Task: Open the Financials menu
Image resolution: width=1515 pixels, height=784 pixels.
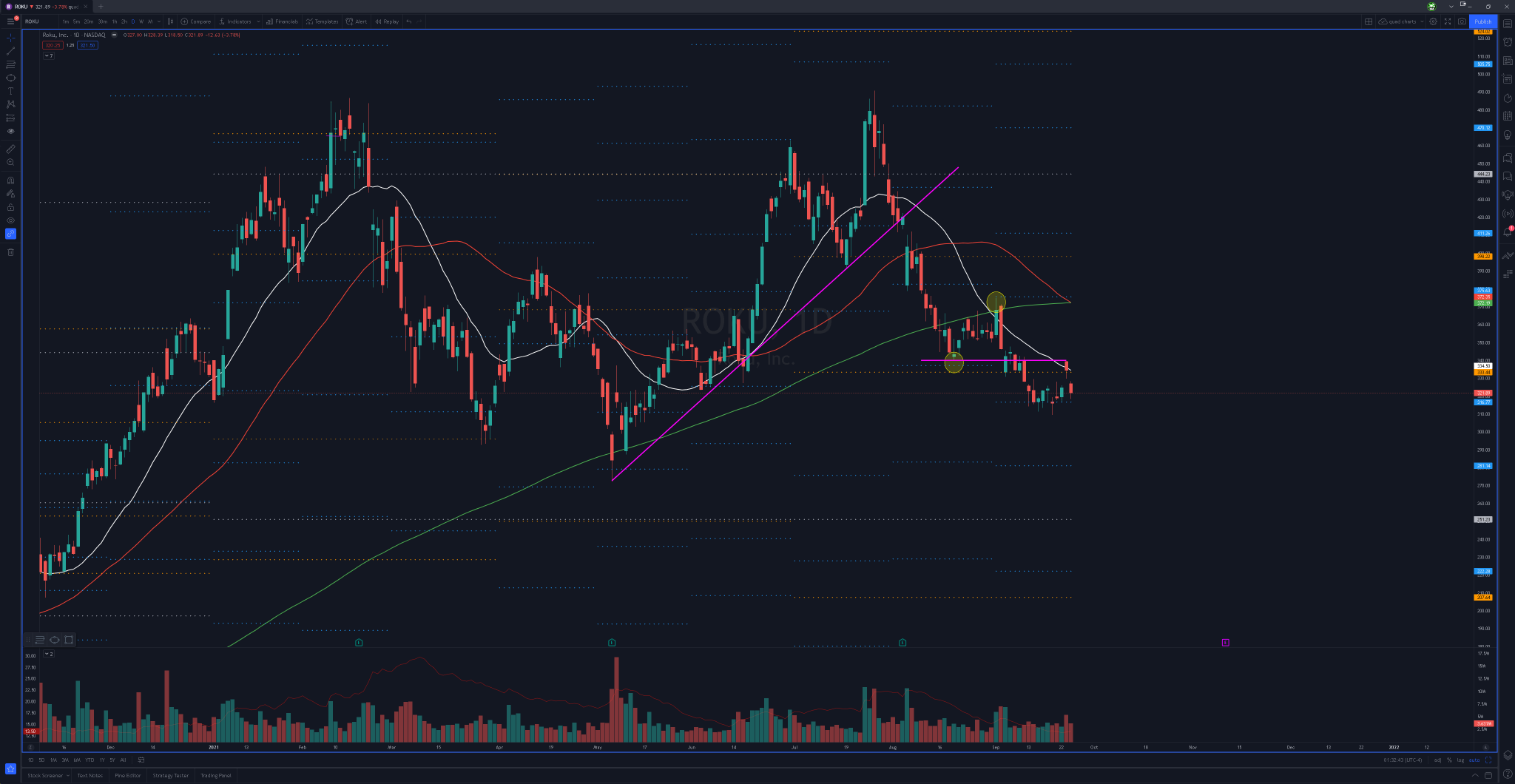Action: (283, 21)
